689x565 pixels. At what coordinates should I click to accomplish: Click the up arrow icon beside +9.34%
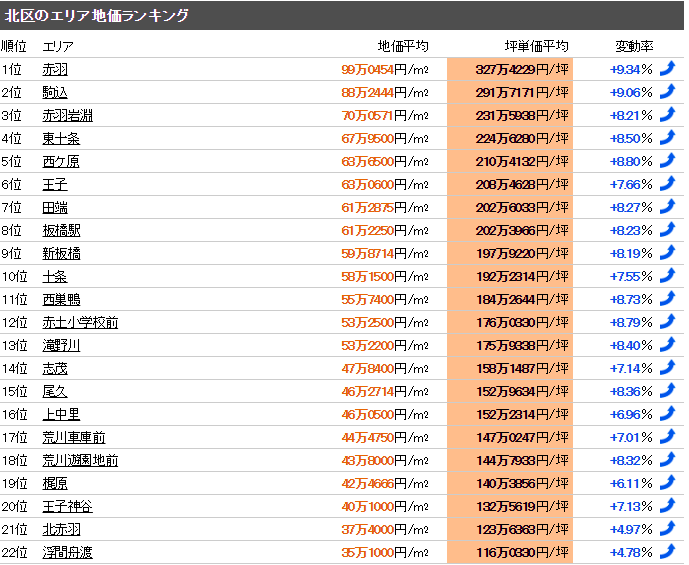(667, 69)
